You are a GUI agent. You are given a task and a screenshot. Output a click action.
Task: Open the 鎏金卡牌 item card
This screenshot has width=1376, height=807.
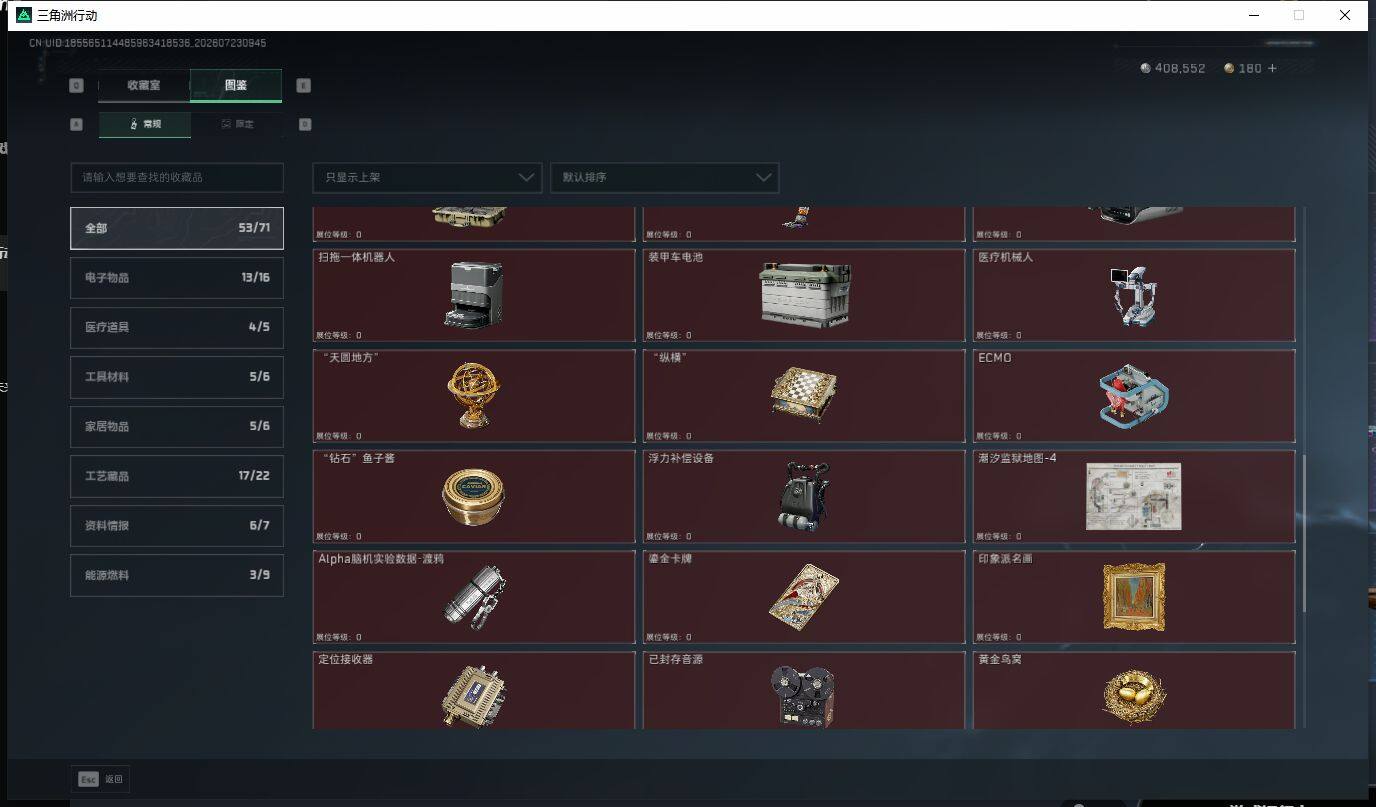pos(804,597)
